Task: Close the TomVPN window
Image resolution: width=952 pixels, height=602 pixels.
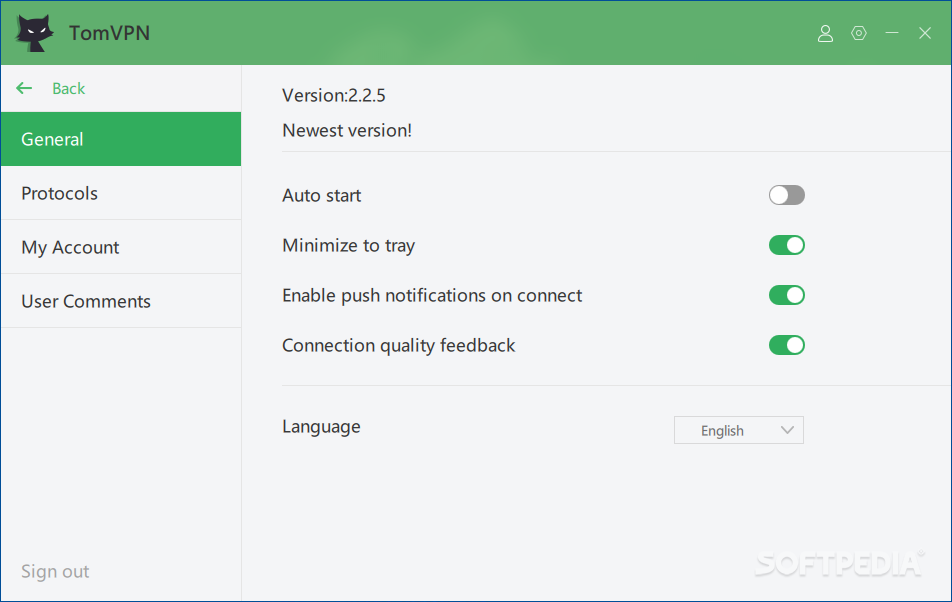Action: 925,33
